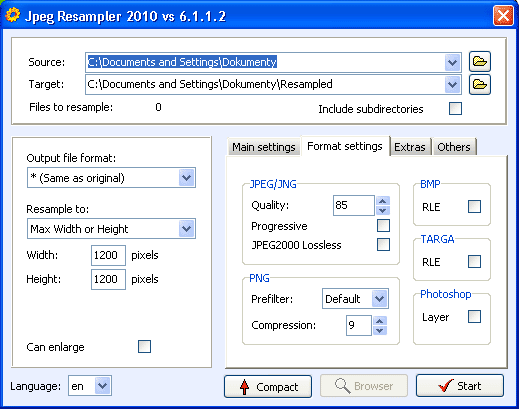
Task: Click the Start button
Action: coord(460,386)
